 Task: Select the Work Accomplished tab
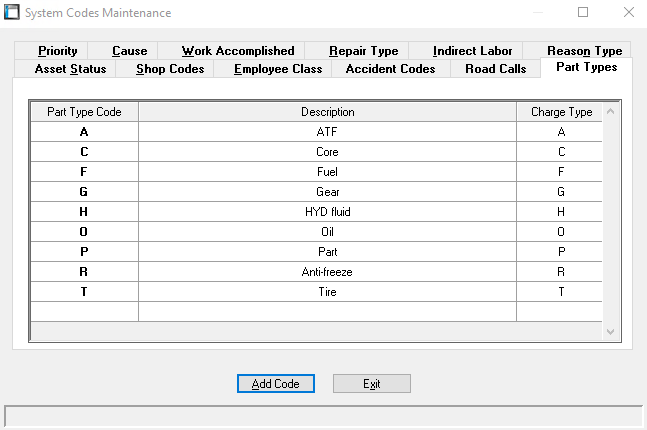(238, 51)
